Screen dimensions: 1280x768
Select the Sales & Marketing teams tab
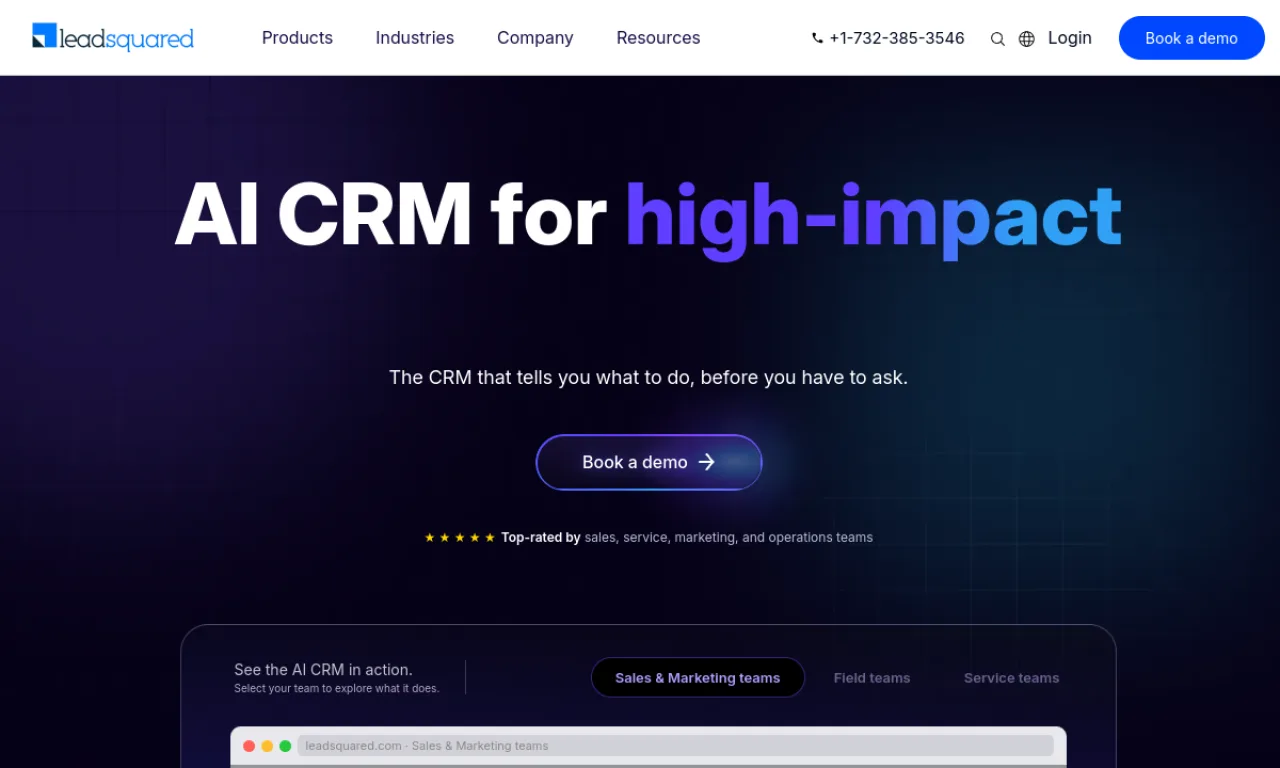pos(698,677)
